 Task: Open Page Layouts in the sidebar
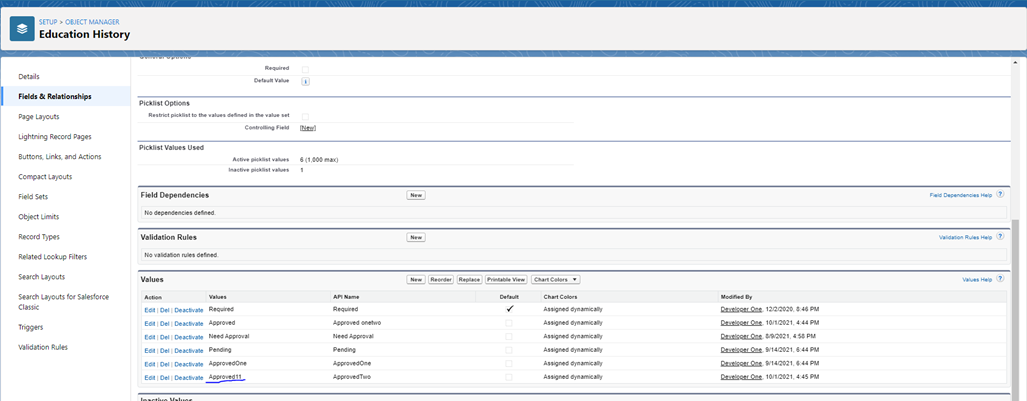click(39, 116)
